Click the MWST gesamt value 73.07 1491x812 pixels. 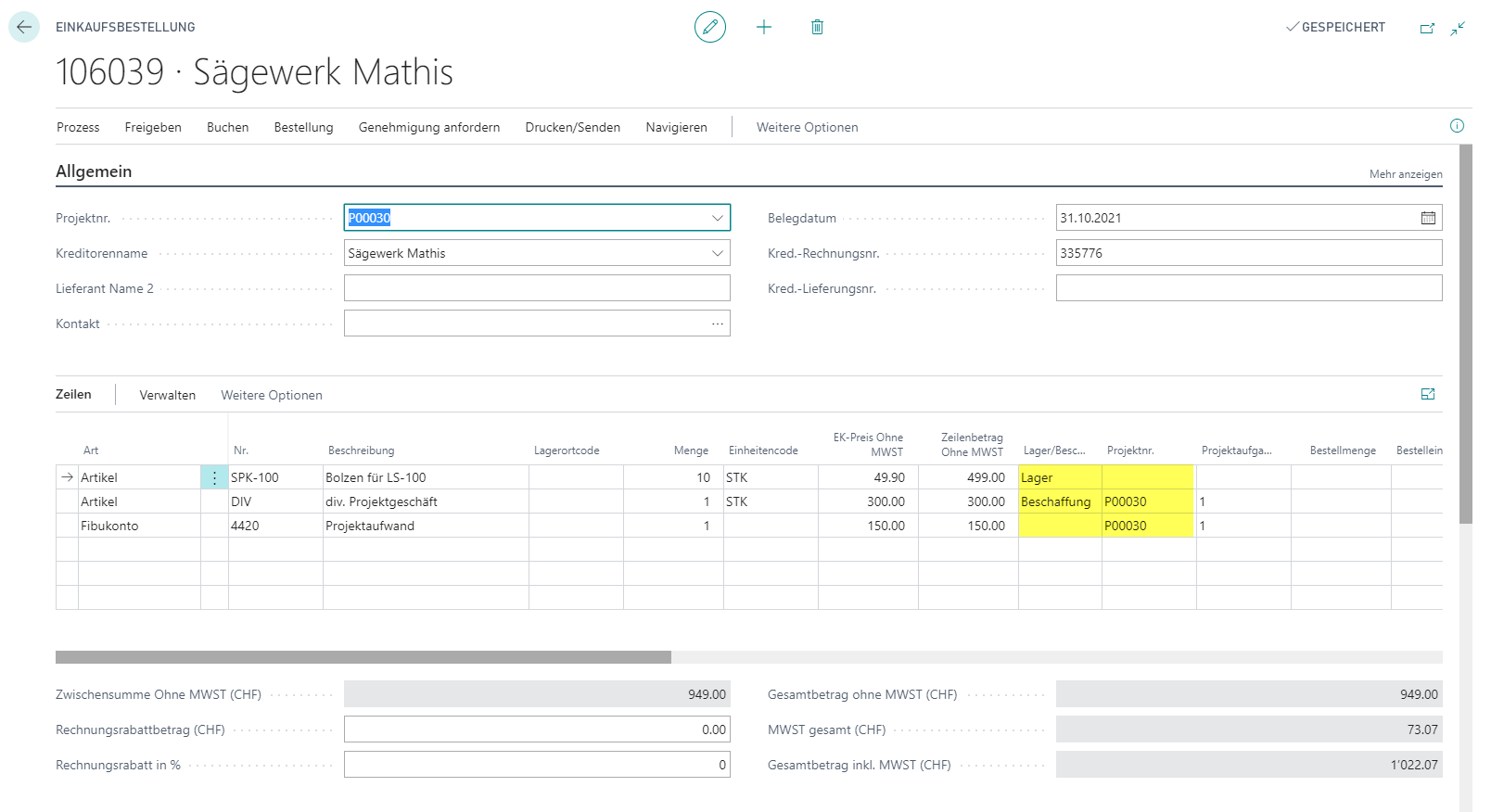[1249, 730]
